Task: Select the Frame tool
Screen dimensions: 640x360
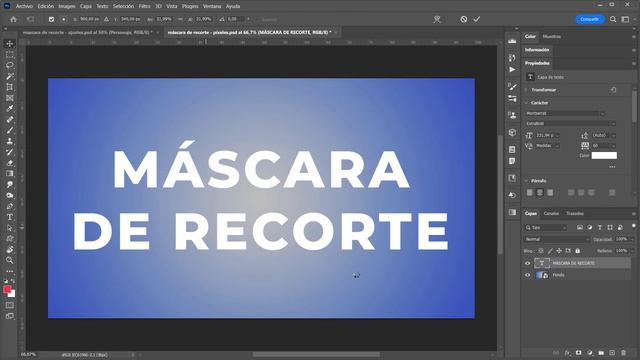Action: point(10,98)
